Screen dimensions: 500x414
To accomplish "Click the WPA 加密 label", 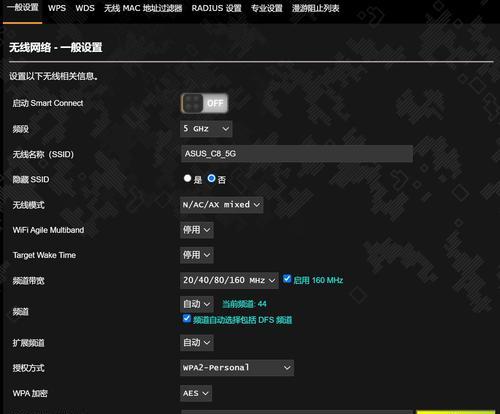I will (30, 393).
